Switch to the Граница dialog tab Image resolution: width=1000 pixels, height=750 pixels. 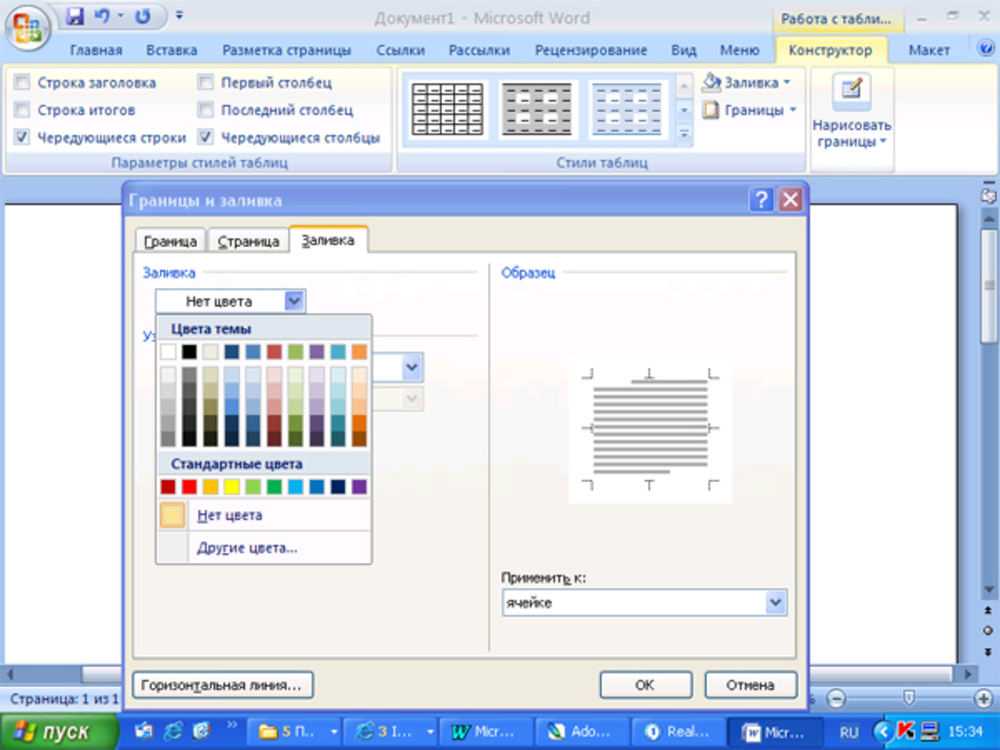pyautogui.click(x=170, y=241)
